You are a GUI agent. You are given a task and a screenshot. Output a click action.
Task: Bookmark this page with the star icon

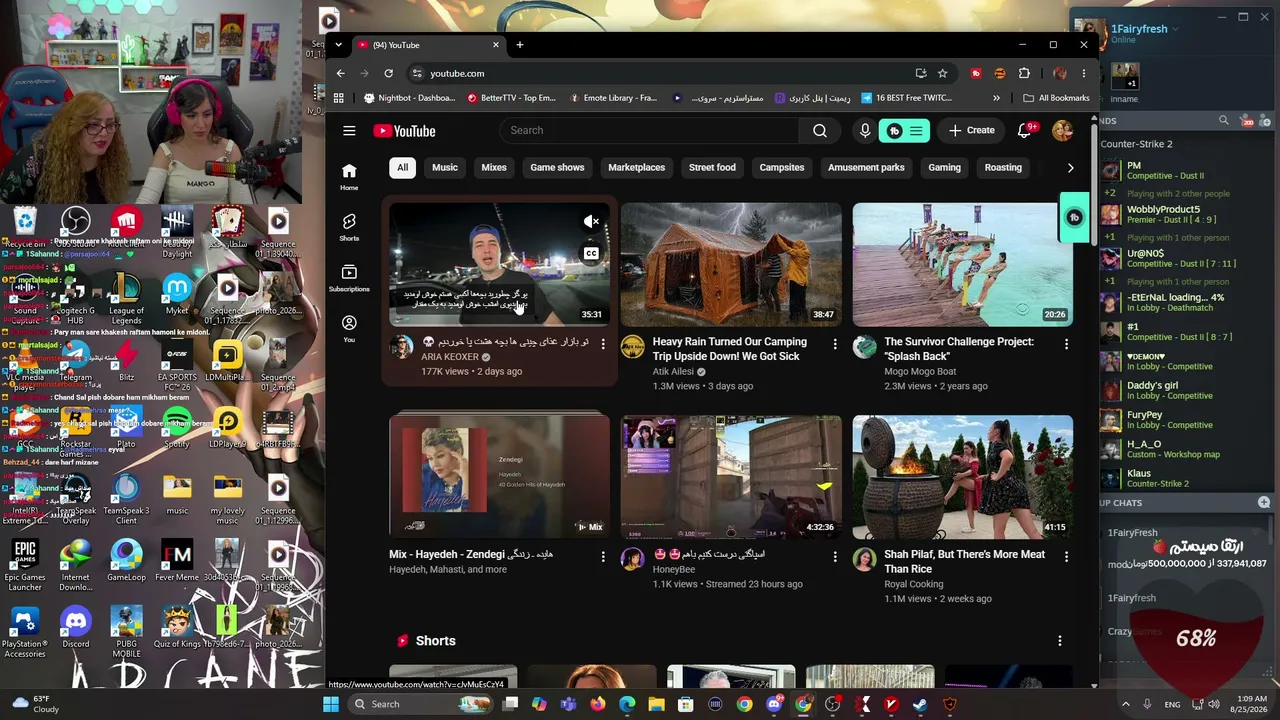(942, 73)
